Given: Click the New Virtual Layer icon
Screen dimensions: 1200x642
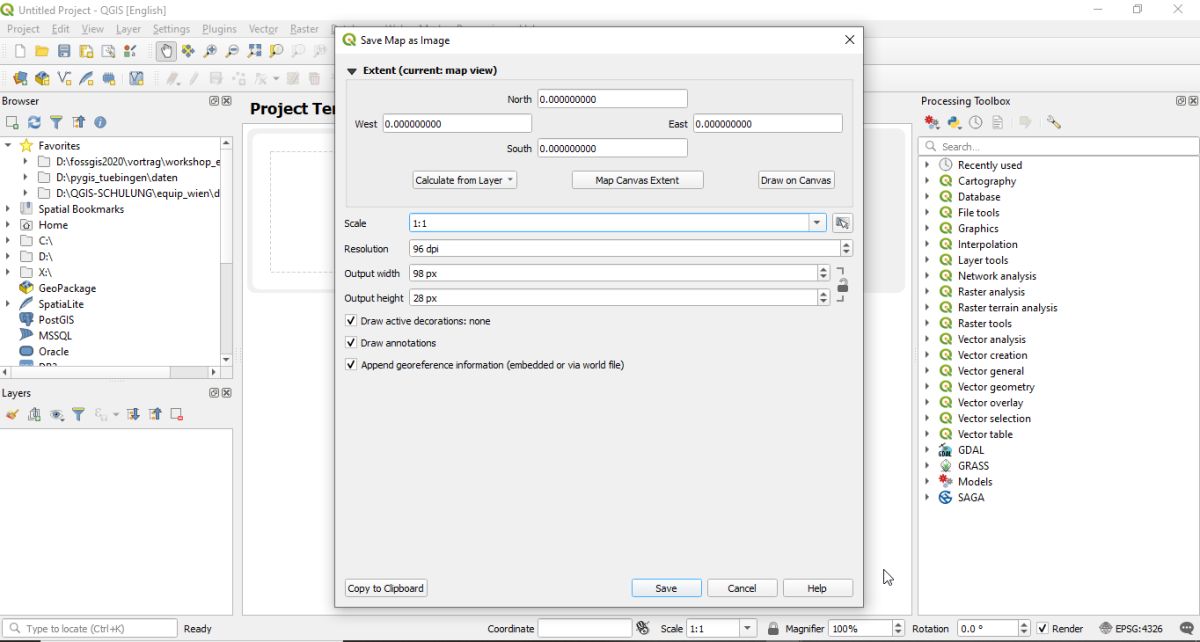Looking at the screenshot, I should click(136, 78).
